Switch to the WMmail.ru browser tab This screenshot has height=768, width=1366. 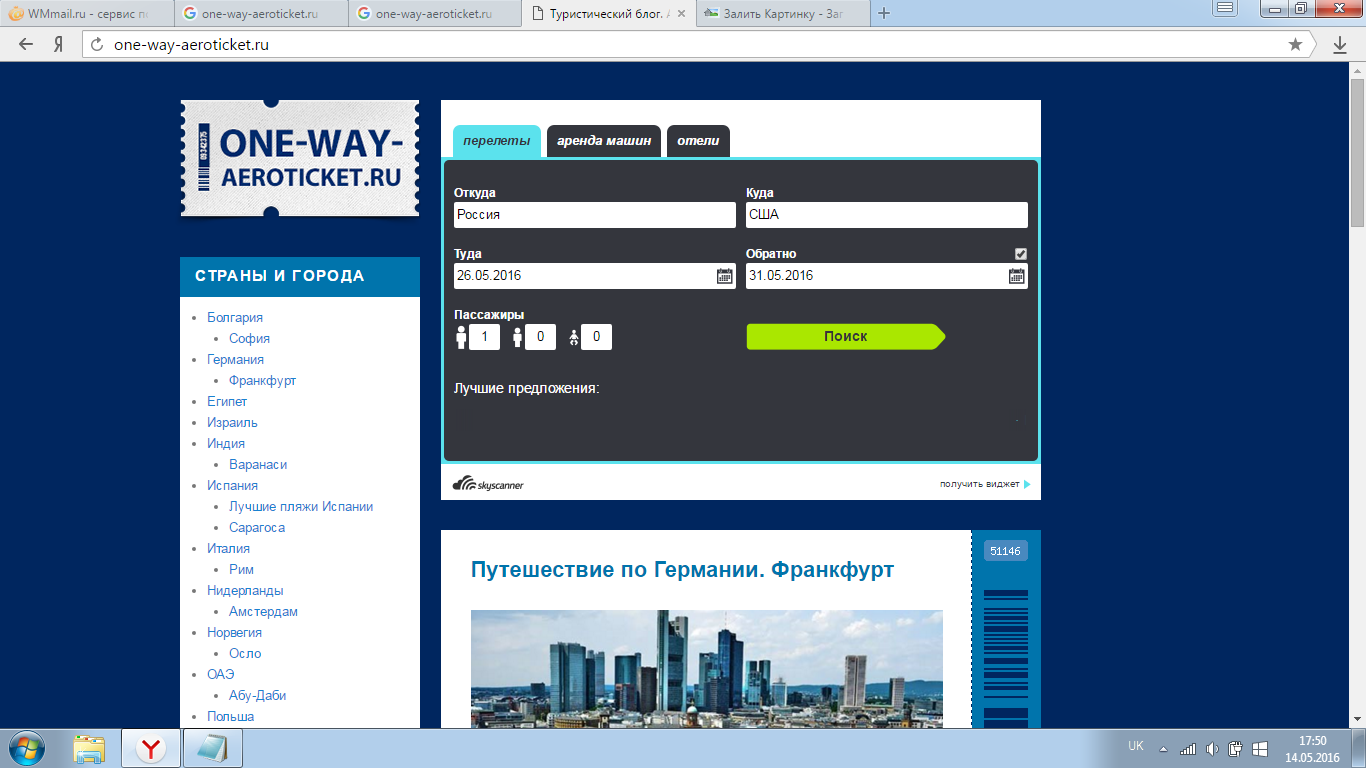(88, 14)
